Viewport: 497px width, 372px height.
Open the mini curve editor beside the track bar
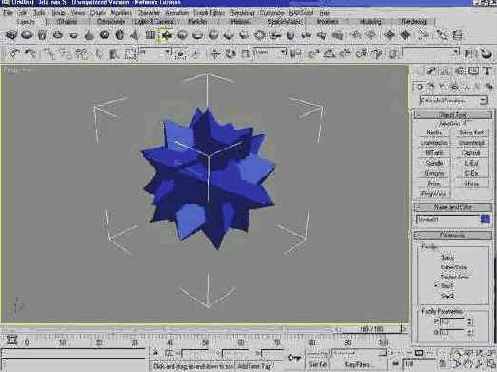pos(12,340)
